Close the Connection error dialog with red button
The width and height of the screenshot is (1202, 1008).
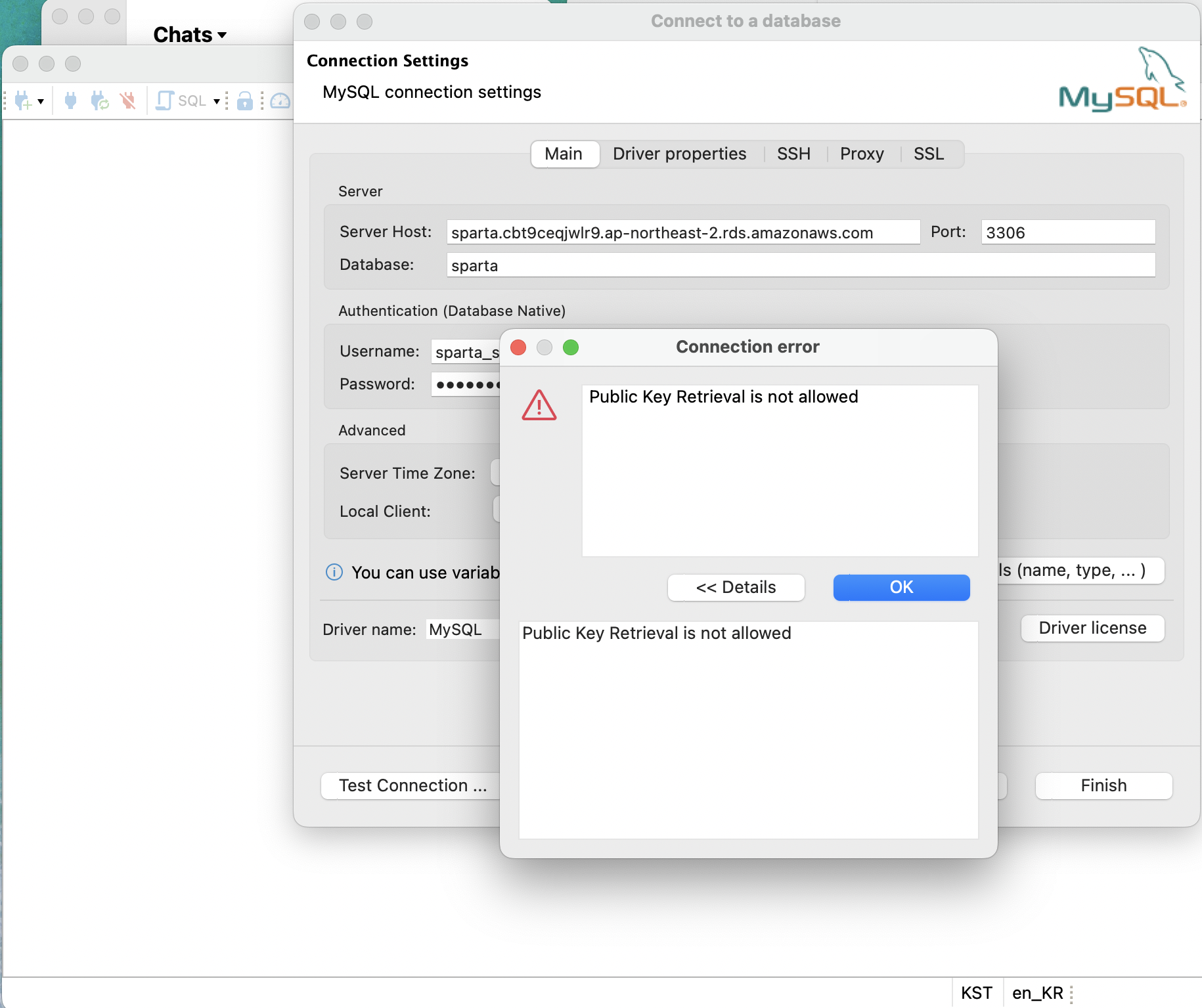pos(518,347)
